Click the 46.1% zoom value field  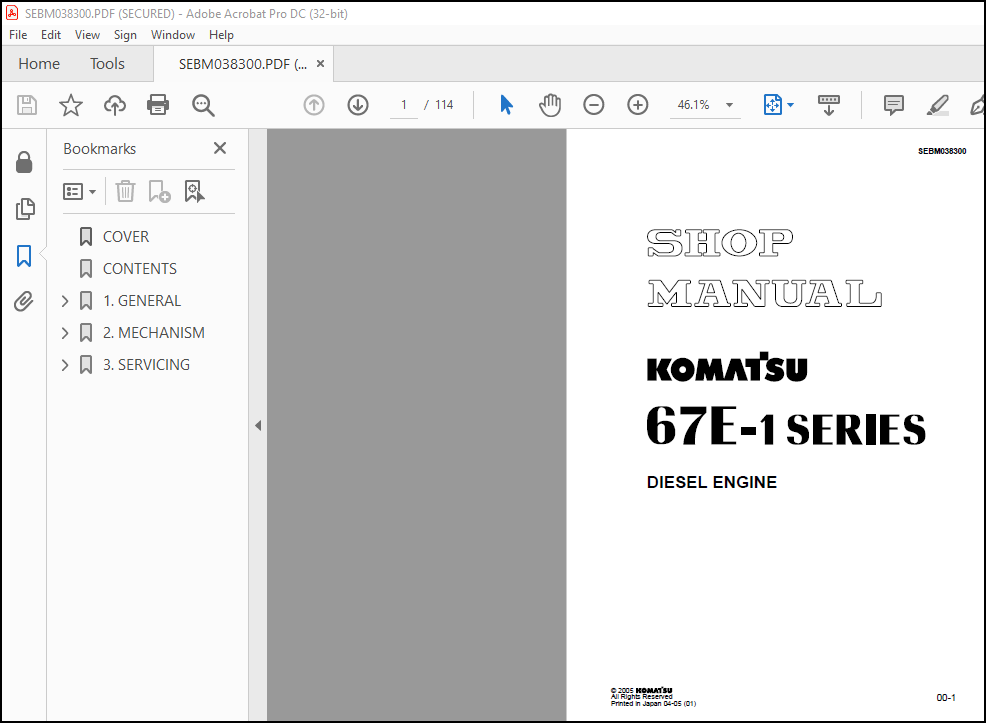click(x=694, y=105)
